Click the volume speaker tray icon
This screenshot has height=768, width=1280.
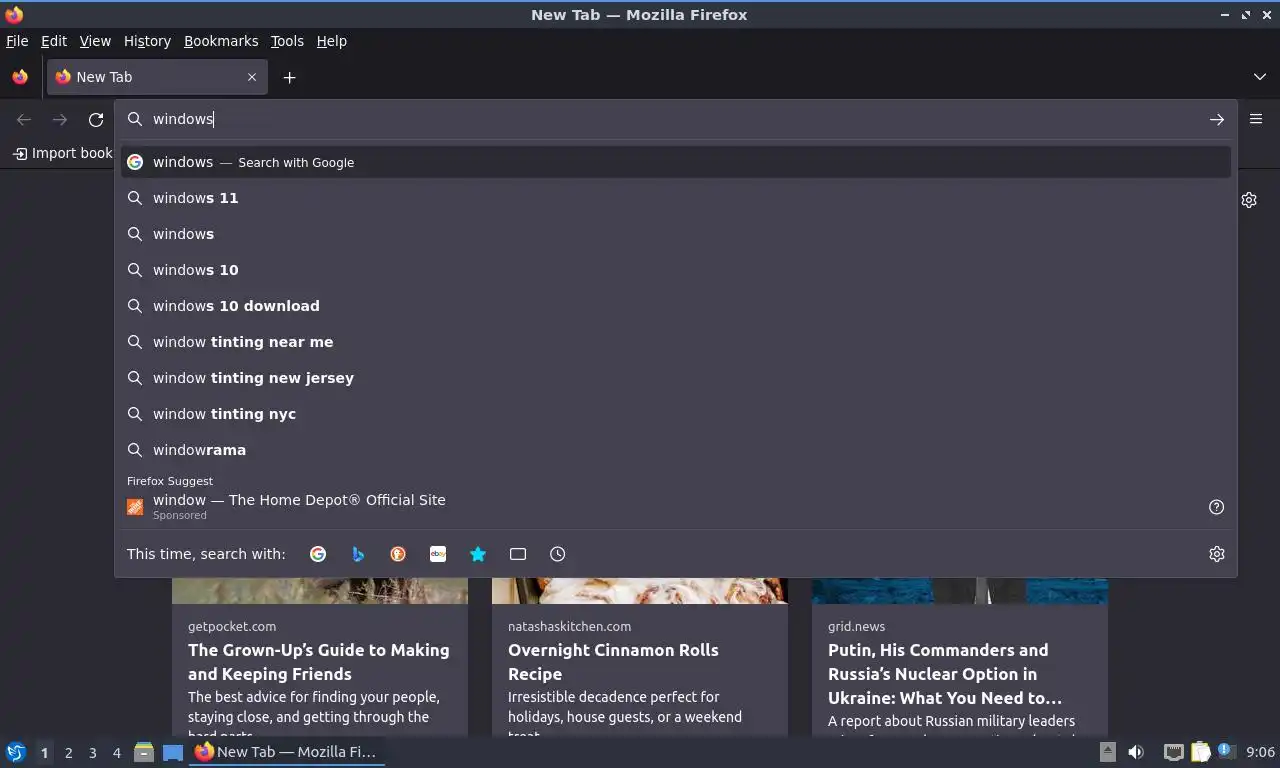pos(1136,752)
